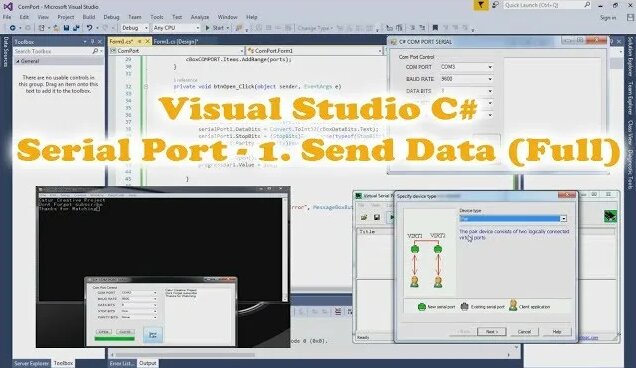Image resolution: width=636 pixels, height=368 pixels.
Task: Click the Save toolbar icon
Action: click(x=67, y=28)
